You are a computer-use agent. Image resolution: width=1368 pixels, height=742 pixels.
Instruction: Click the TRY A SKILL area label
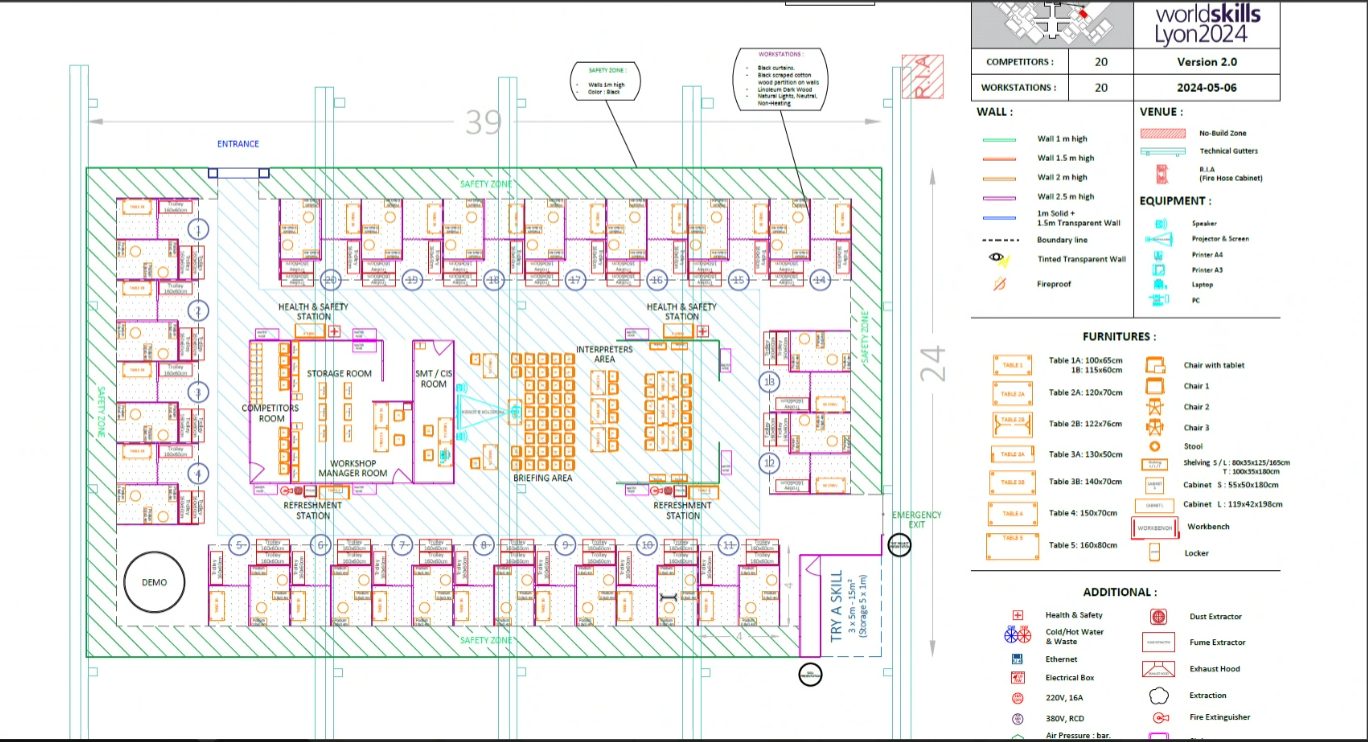coord(836,603)
